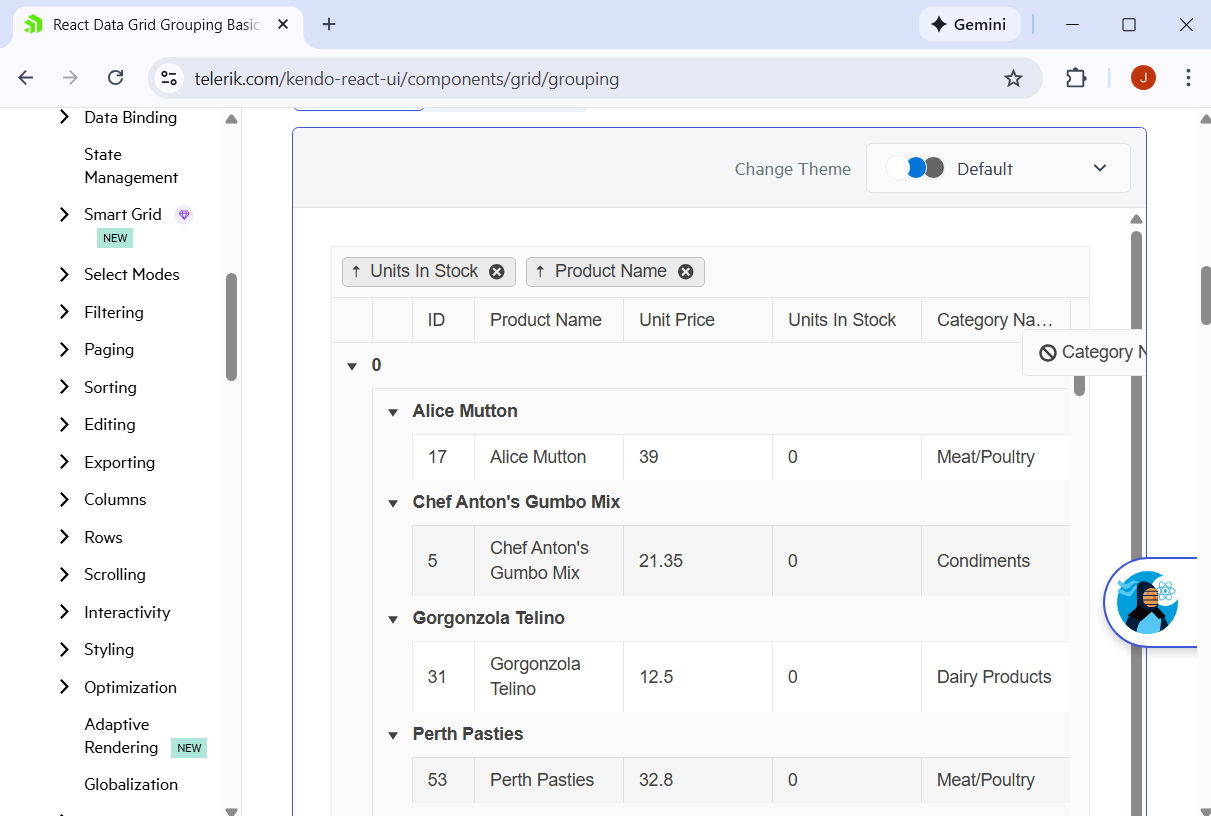Remove the Units In Stock group chip
1211x816 pixels.
point(497,272)
